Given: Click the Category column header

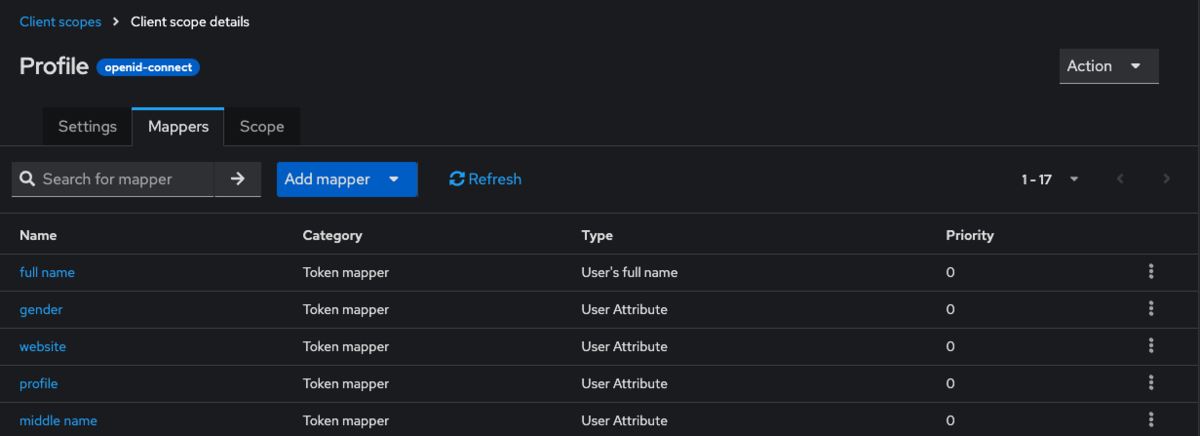Looking at the screenshot, I should (x=332, y=235).
